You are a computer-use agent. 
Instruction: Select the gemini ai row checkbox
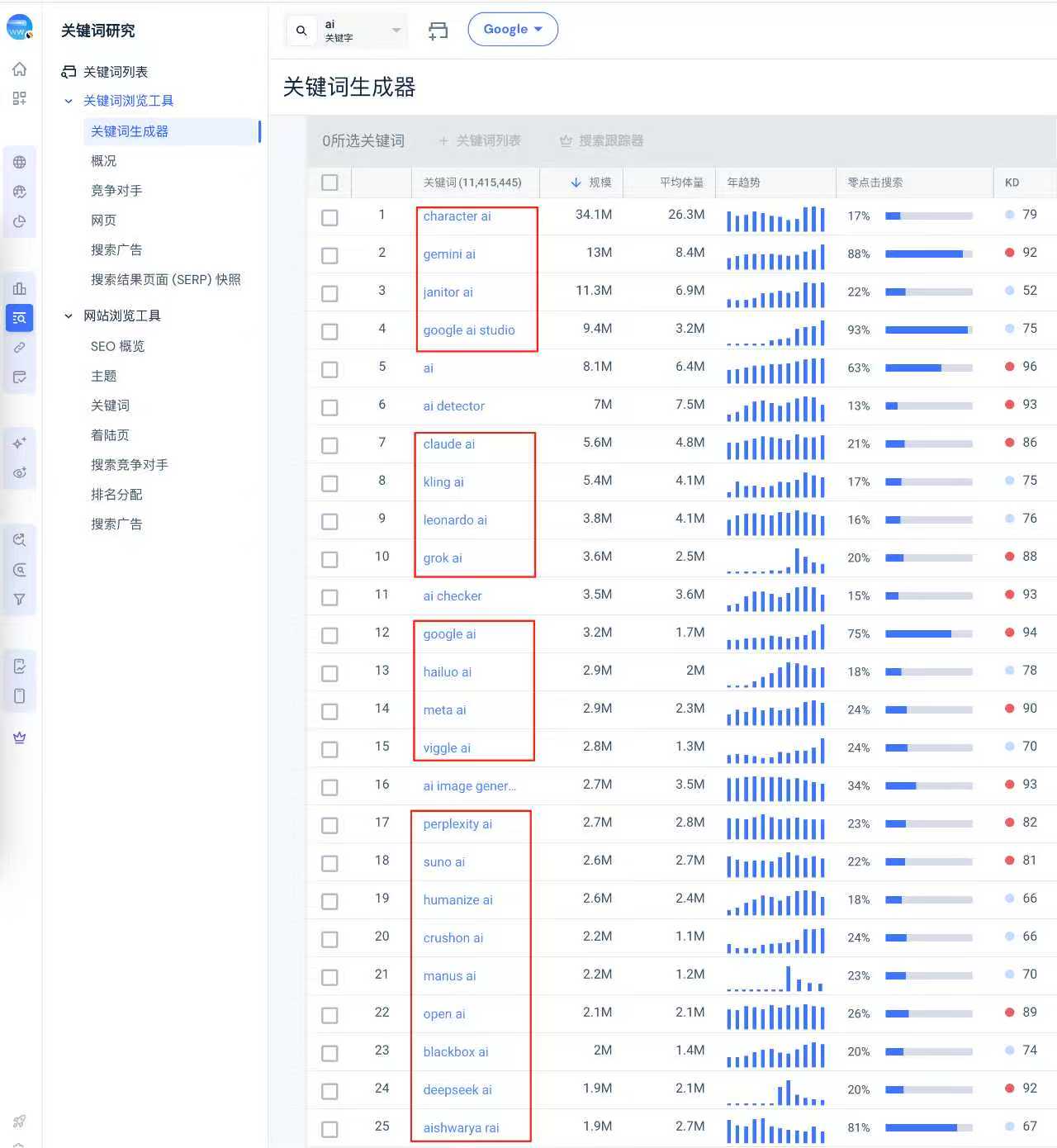[329, 255]
